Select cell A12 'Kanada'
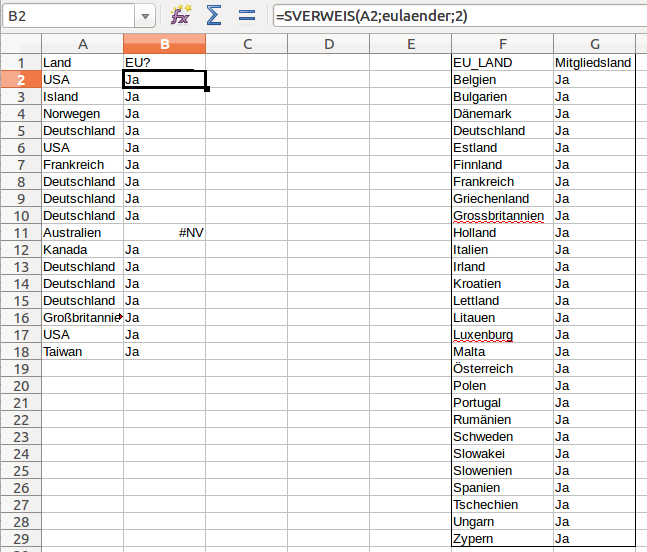The height and width of the screenshot is (552, 647). pyautogui.click(x=83, y=250)
